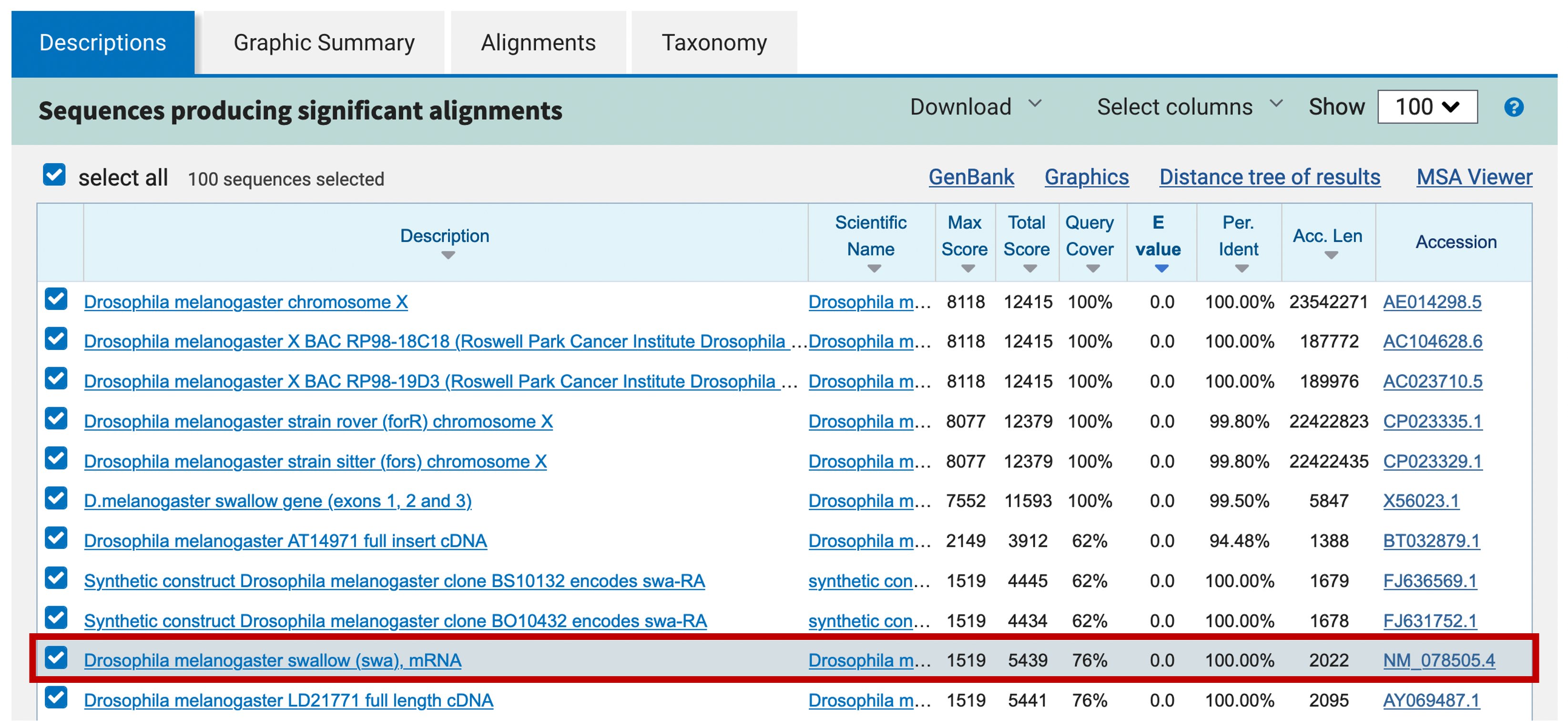Open the Graphics link
This screenshot has height=721, width=1568.
1087,177
